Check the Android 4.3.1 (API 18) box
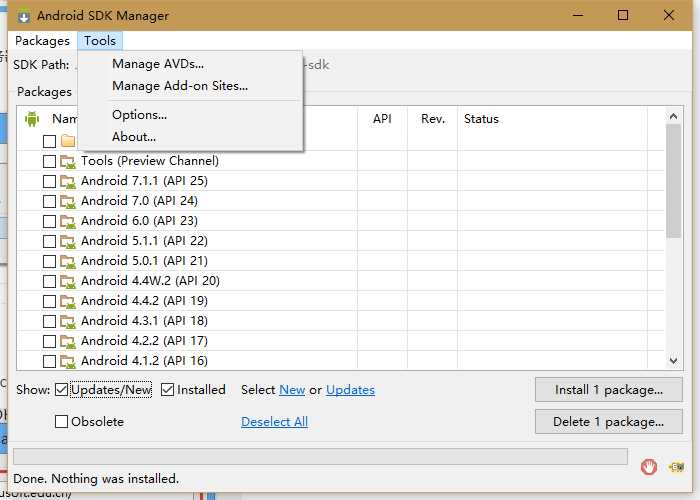Image resolution: width=700 pixels, height=500 pixels. (49, 321)
